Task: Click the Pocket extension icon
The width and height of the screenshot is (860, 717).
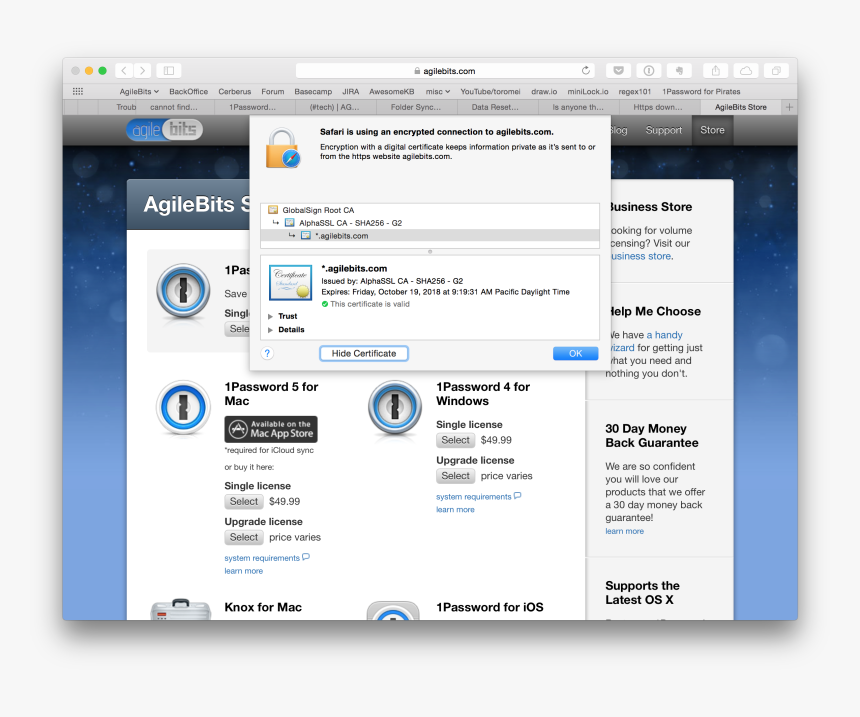Action: pyautogui.click(x=619, y=71)
